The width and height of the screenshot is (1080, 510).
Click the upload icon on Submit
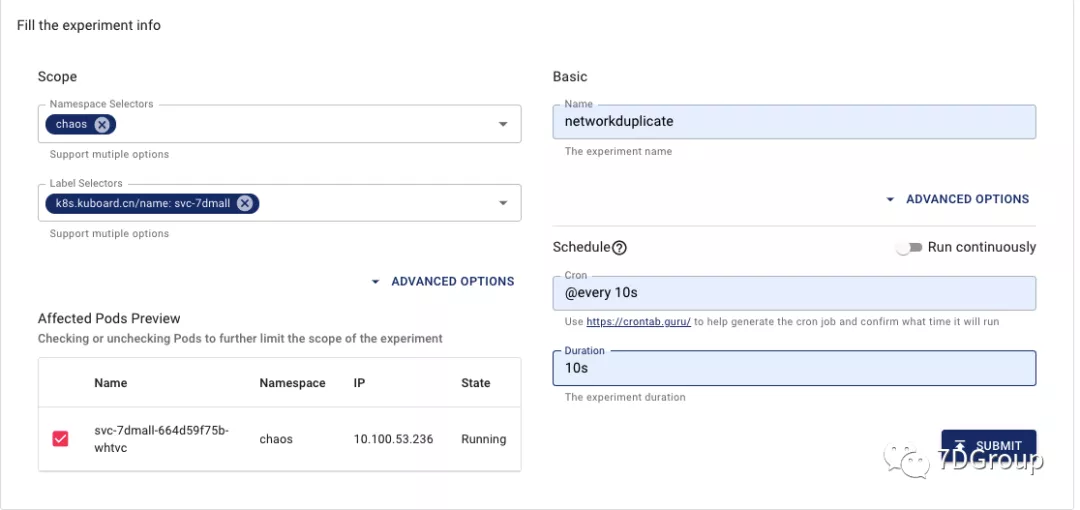pos(960,446)
